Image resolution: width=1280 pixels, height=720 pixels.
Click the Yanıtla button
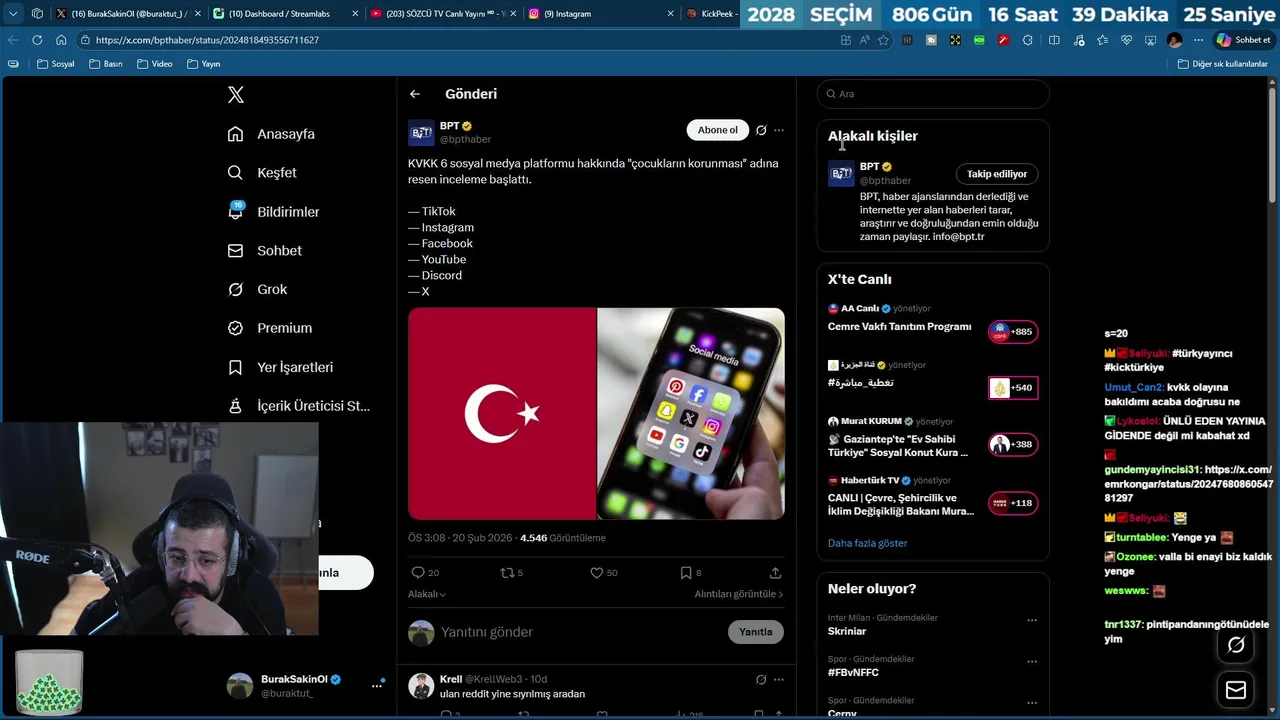tap(756, 632)
